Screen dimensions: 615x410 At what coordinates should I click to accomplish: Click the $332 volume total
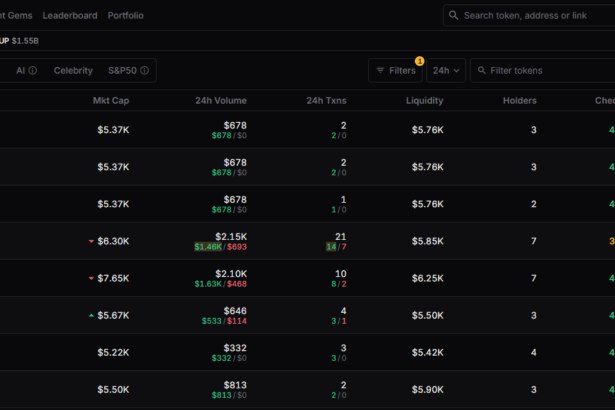235,348
